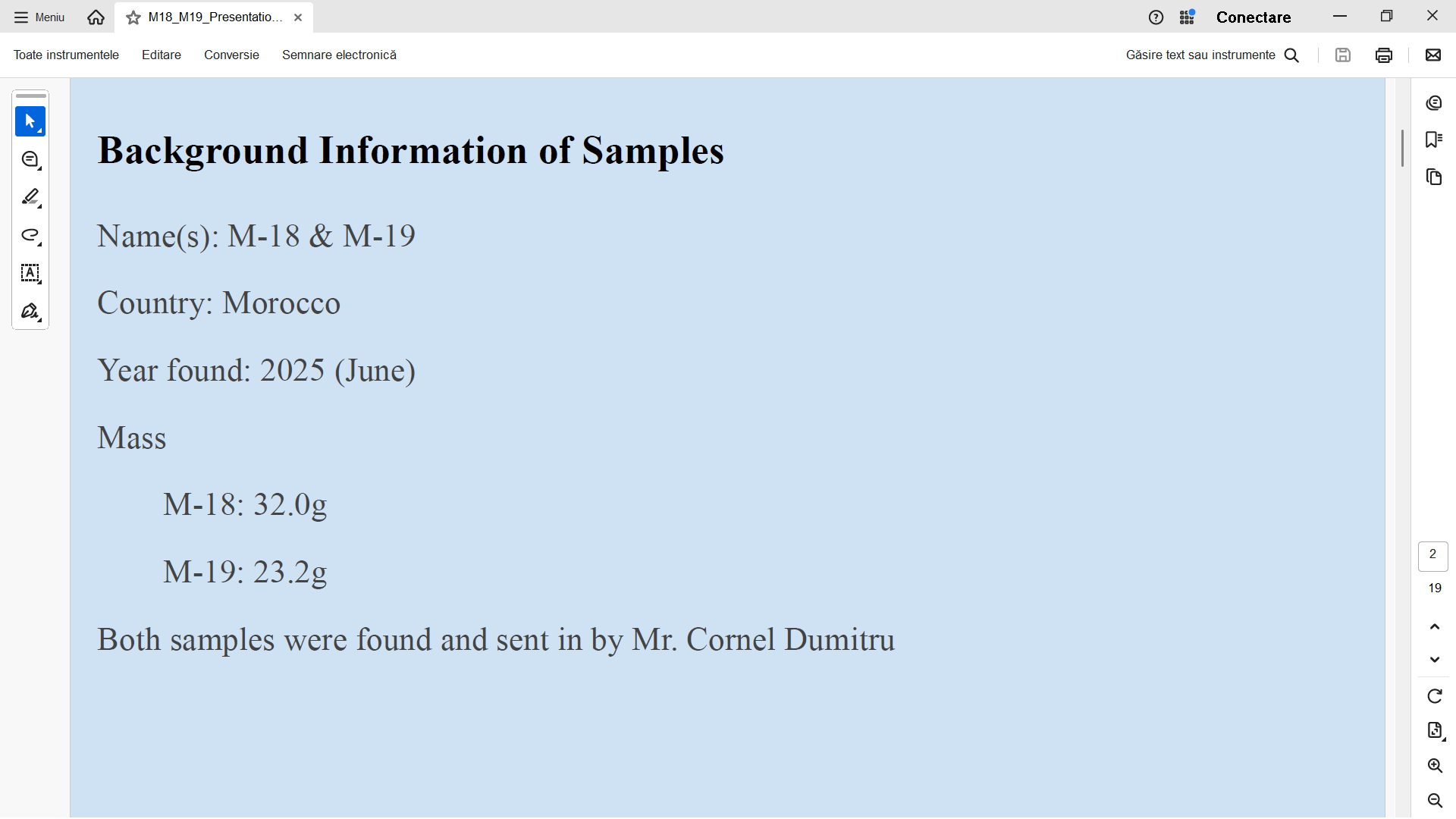1456x819 pixels.
Task: Open the fill and sign tool
Action: (30, 312)
